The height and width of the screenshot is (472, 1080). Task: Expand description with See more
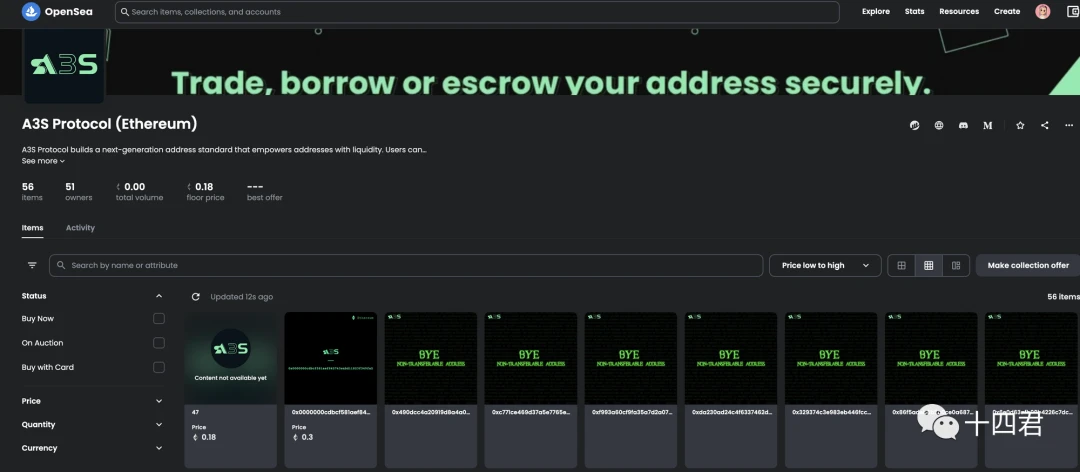pyautogui.click(x=43, y=161)
